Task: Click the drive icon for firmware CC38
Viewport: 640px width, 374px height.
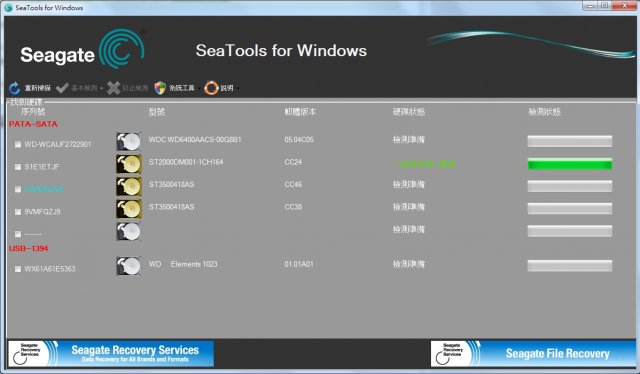Action: click(129, 209)
